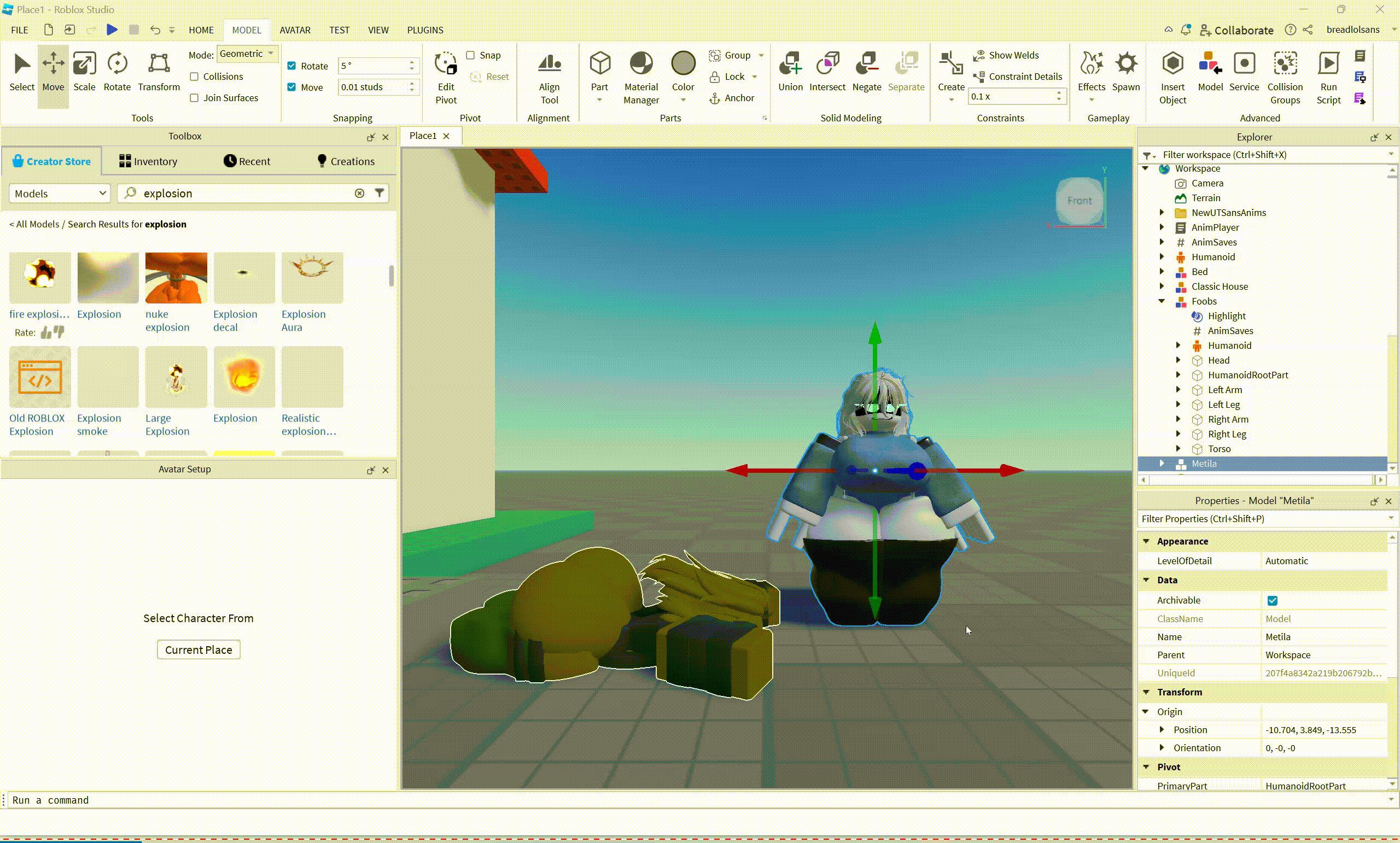Open the nuke explosion model link
The image size is (1400, 843).
coord(167,321)
